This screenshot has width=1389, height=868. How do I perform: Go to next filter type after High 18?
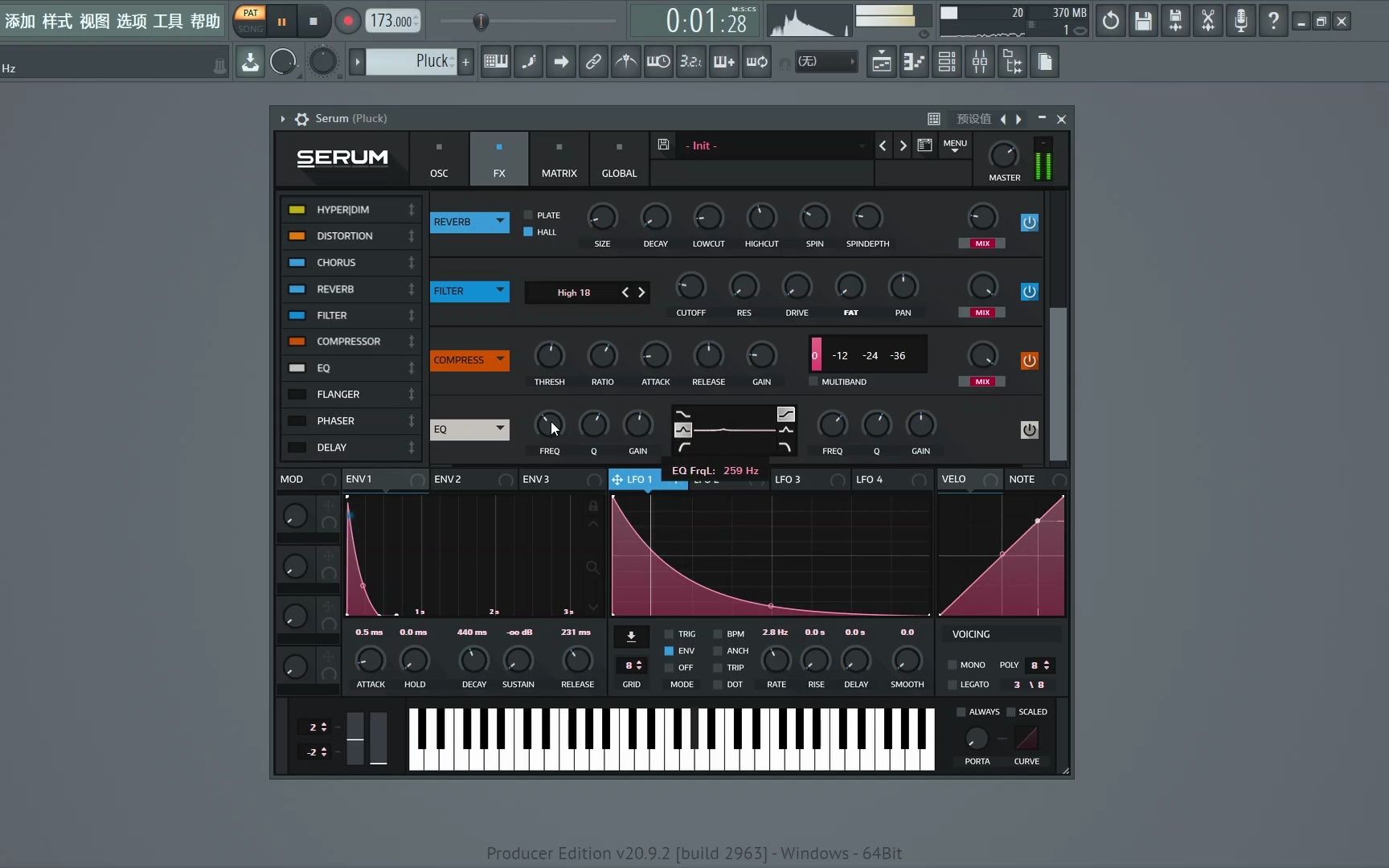pos(641,293)
